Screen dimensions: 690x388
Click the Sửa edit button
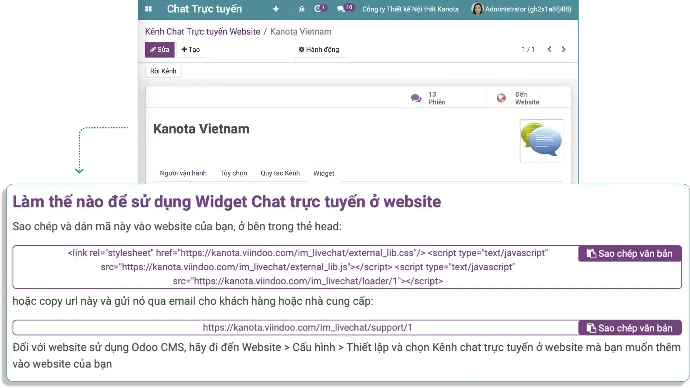160,50
